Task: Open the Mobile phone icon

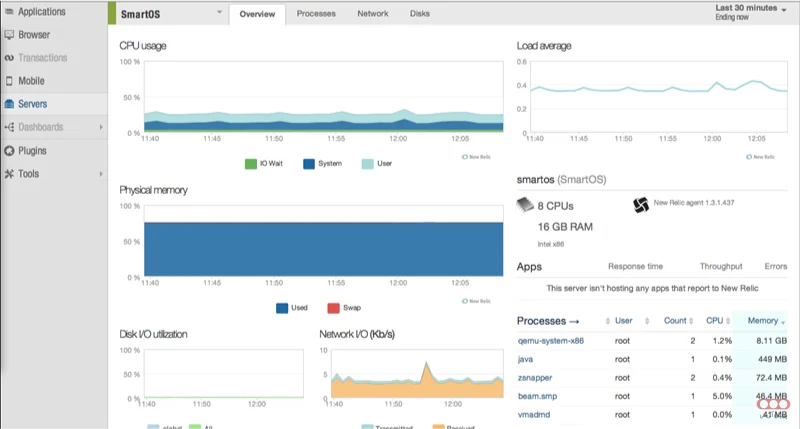Action: (x=9, y=81)
